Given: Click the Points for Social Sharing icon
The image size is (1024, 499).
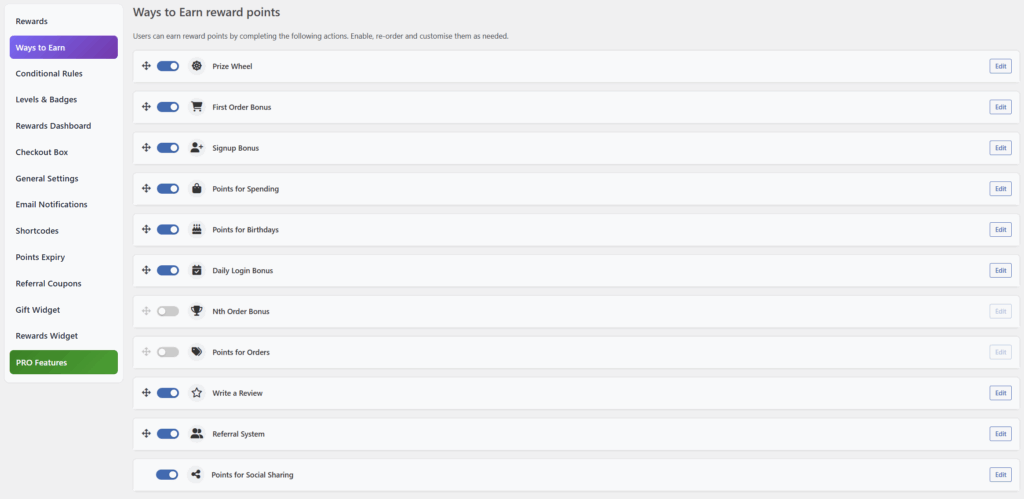Looking at the screenshot, I should coord(196,475).
